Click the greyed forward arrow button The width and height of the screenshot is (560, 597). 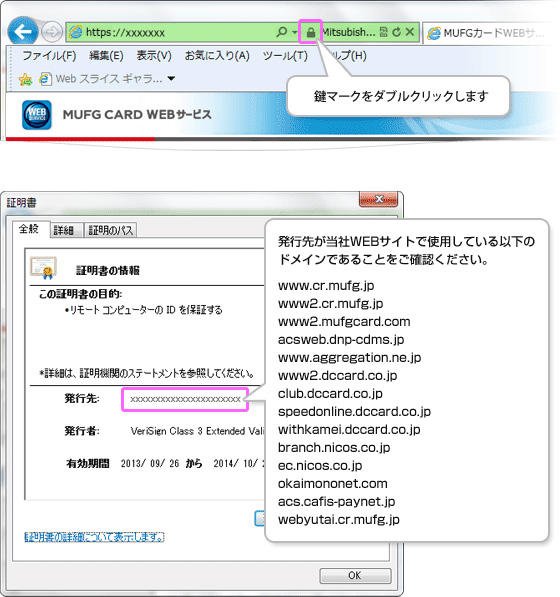[x=52, y=32]
